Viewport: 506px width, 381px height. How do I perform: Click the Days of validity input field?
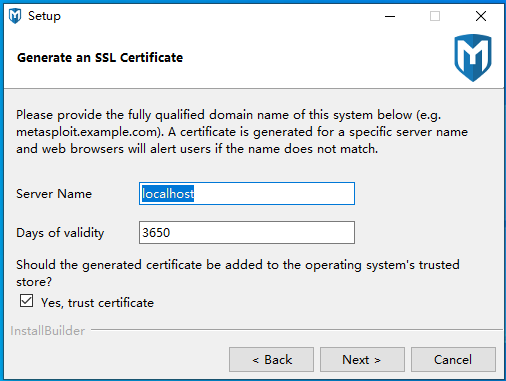tap(247, 232)
